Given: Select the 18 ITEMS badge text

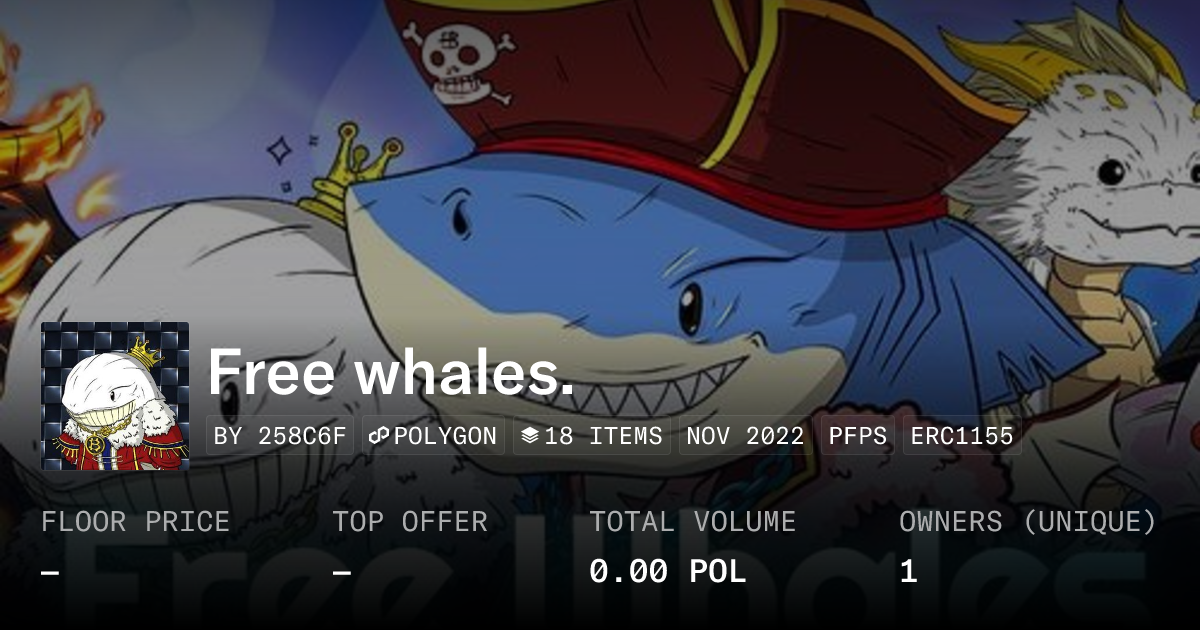Looking at the screenshot, I should tap(603, 436).
